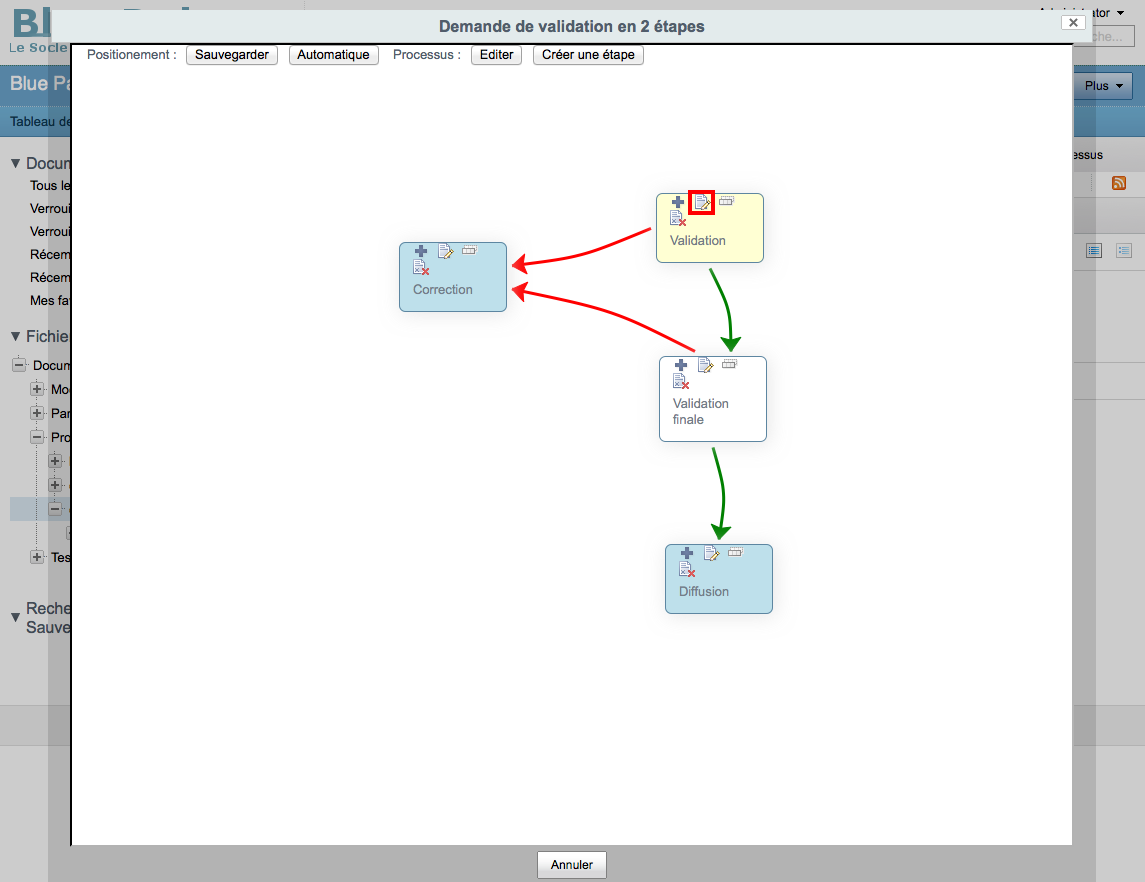Click the plus icon on the Diffusion step

pyautogui.click(x=686, y=553)
